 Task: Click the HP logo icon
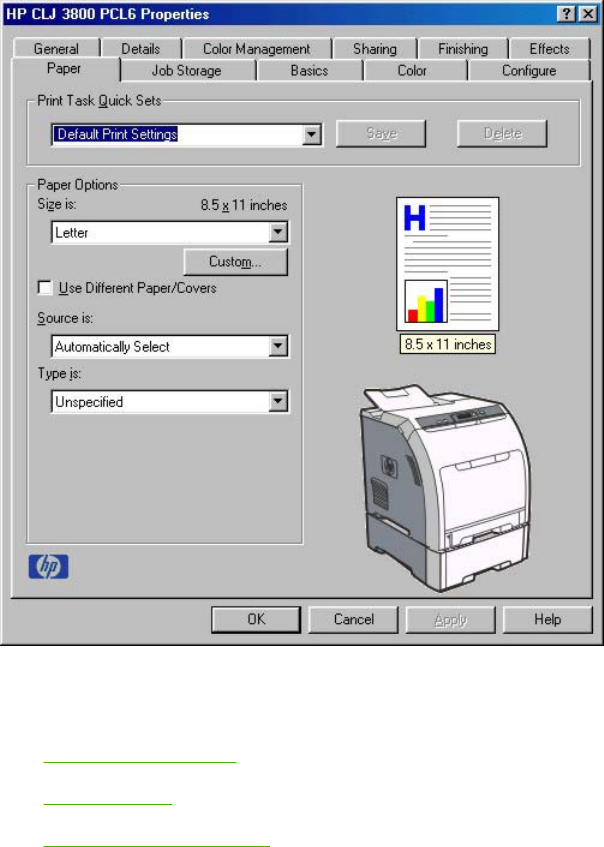(x=49, y=567)
